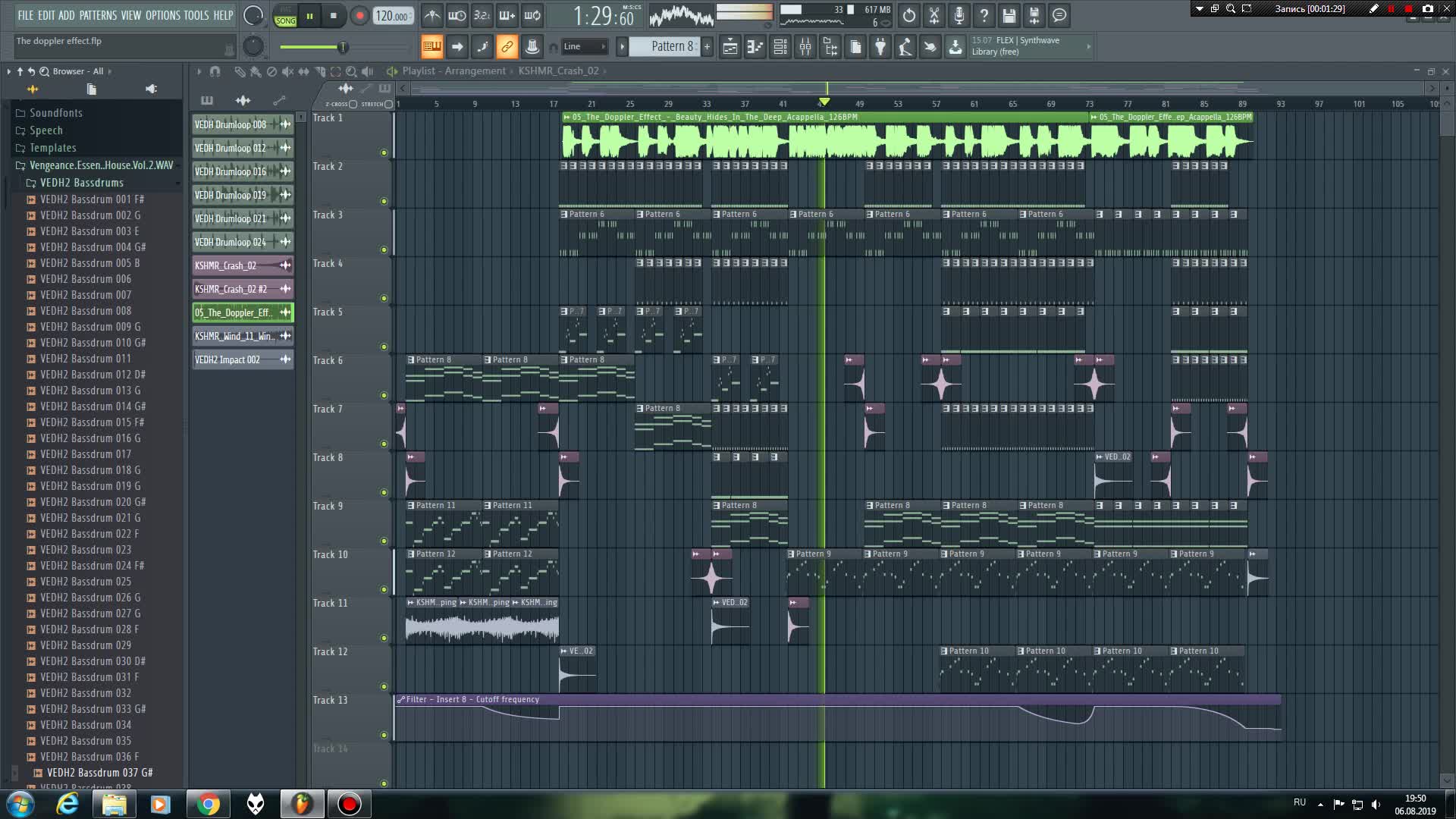Open browser options menu arrow
The height and width of the screenshot is (819, 1456).
[8, 71]
